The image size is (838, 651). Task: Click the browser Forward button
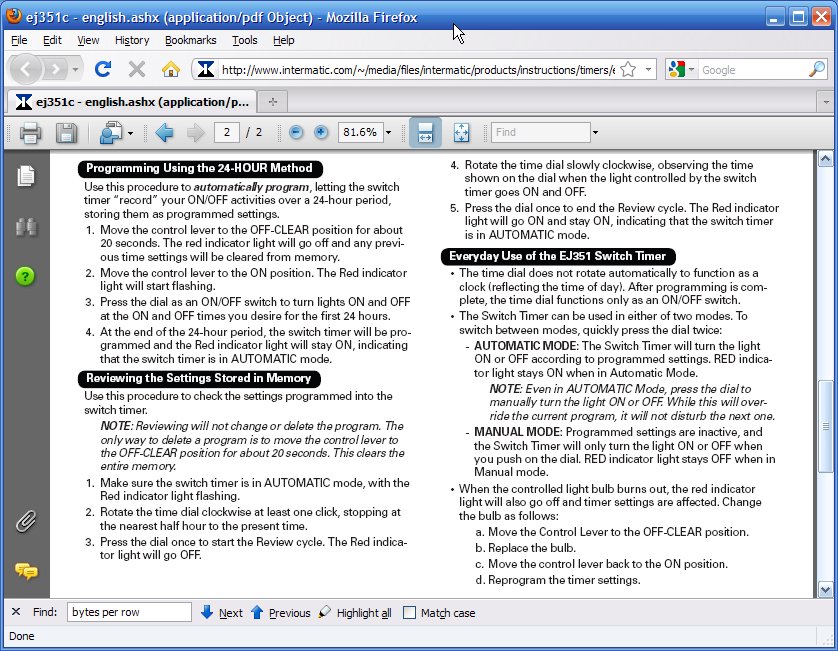tap(56, 69)
